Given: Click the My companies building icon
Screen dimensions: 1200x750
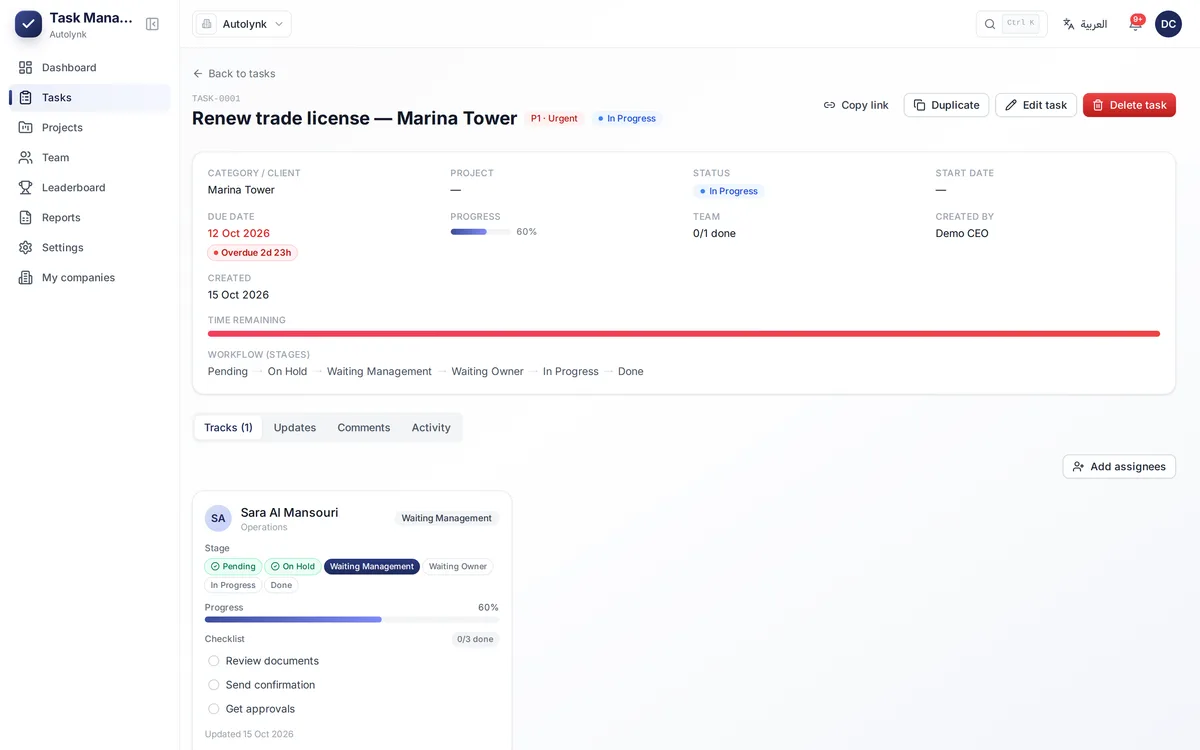Looking at the screenshot, I should (x=26, y=278).
